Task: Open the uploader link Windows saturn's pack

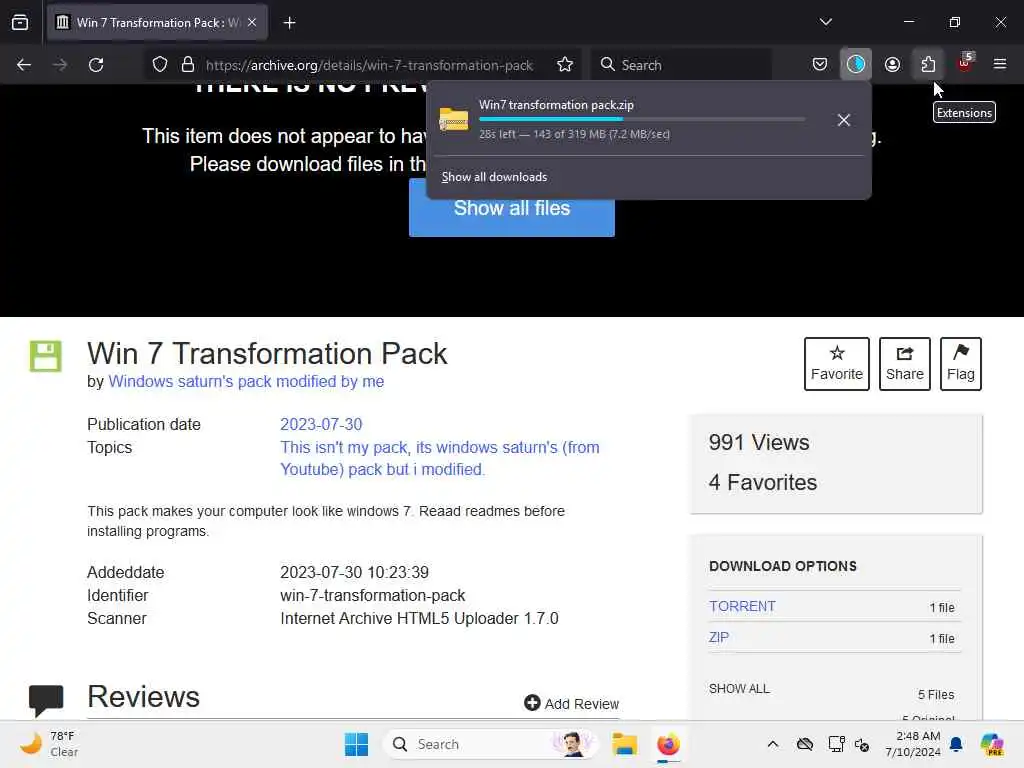Action: pos(246,381)
